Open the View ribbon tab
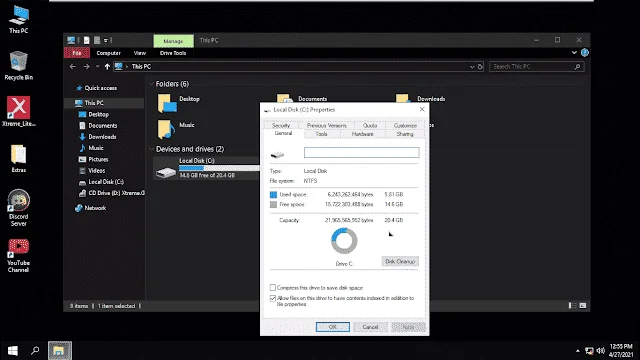The height and width of the screenshot is (360, 640). (140, 53)
